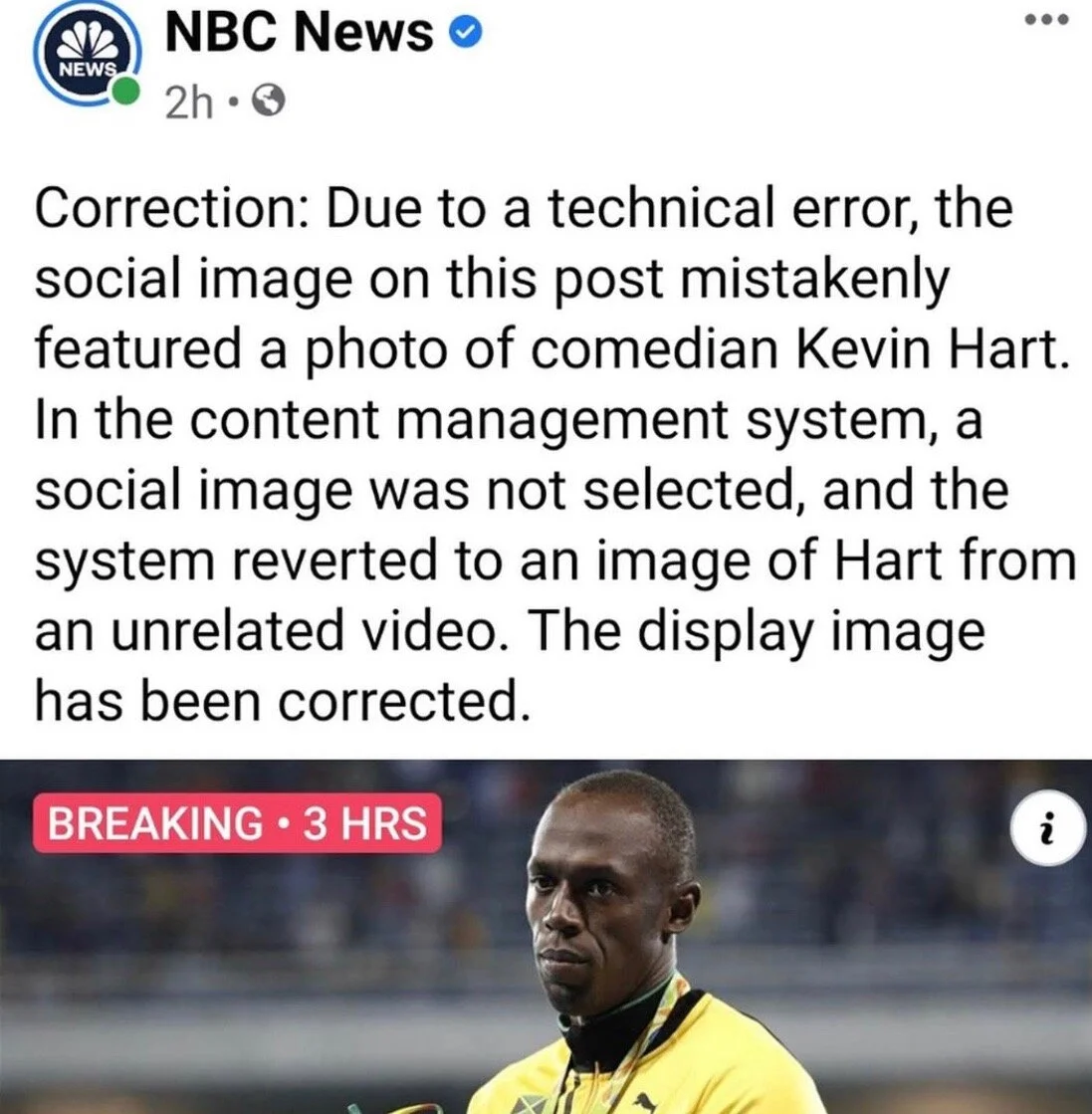
Task: Open the NBC News page name link
Action: (299, 33)
